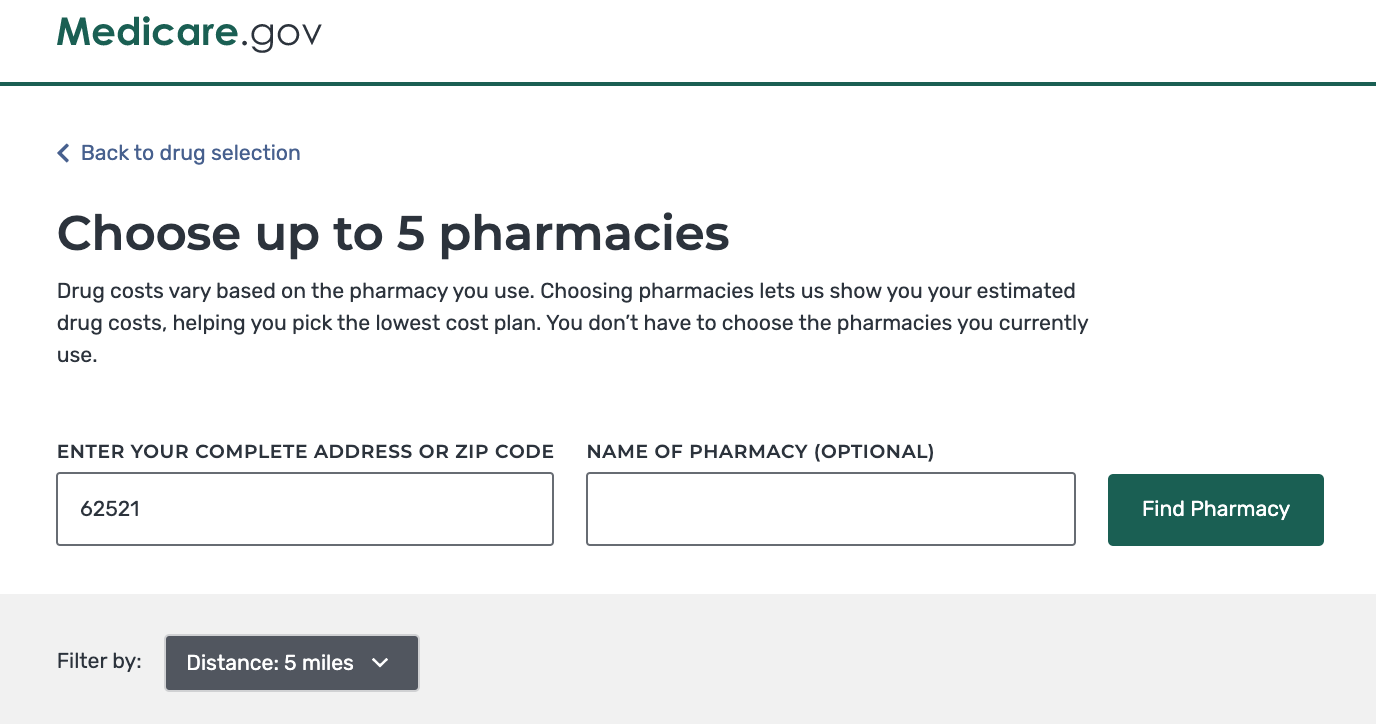Go back to drug selection

(x=190, y=153)
